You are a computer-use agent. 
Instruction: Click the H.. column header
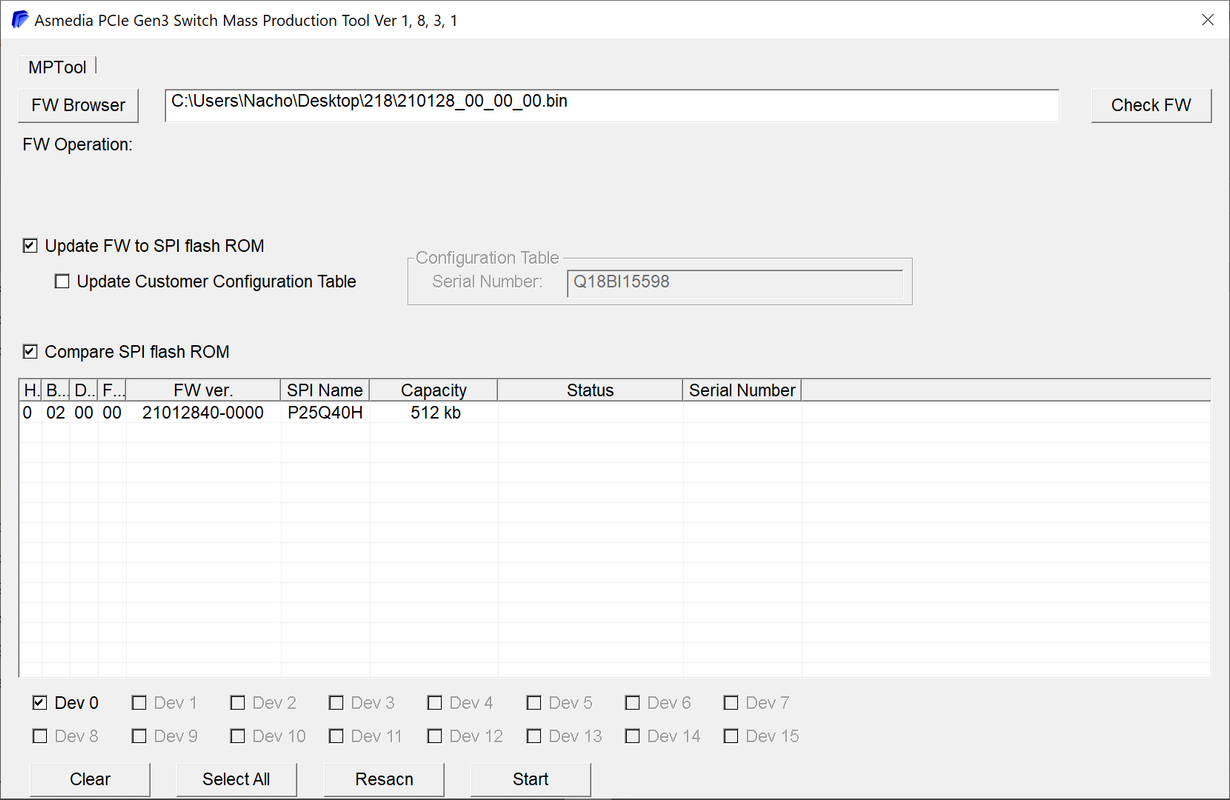[31, 390]
